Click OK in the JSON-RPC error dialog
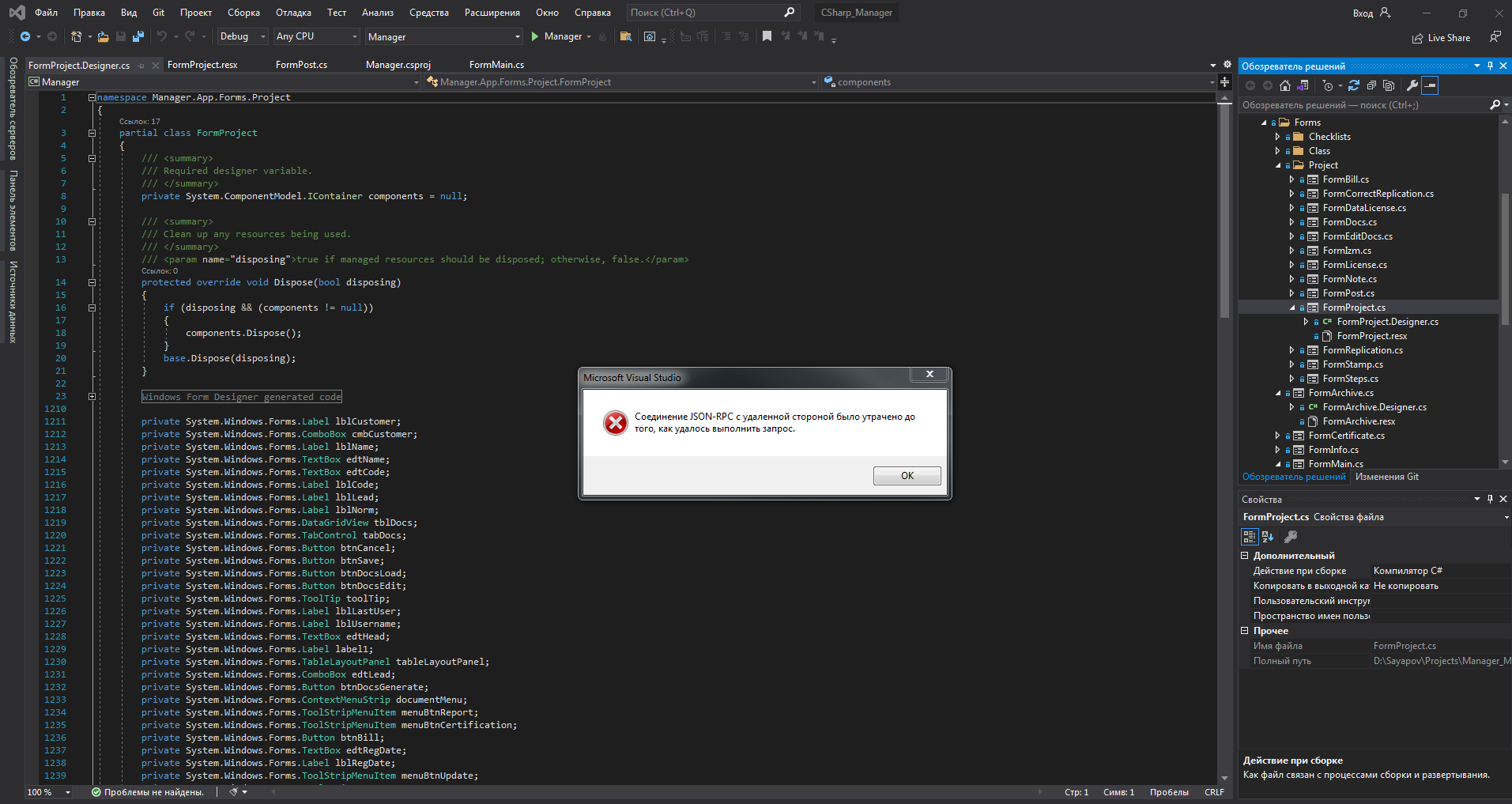 point(907,475)
